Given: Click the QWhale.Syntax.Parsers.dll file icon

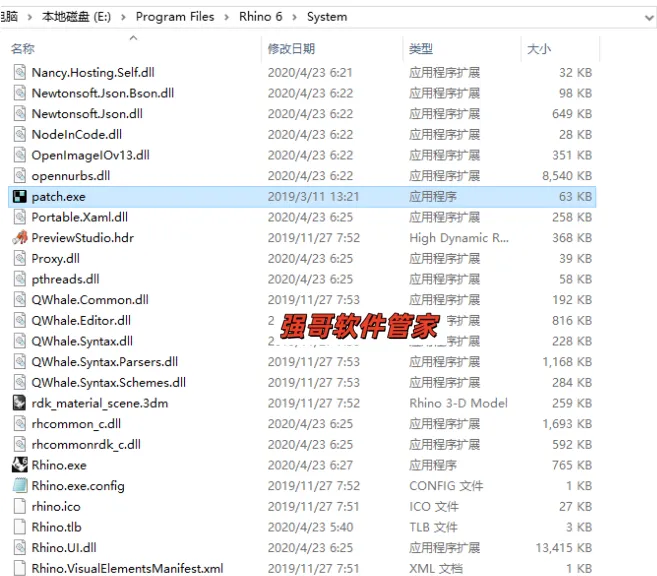Looking at the screenshot, I should [x=20, y=362].
